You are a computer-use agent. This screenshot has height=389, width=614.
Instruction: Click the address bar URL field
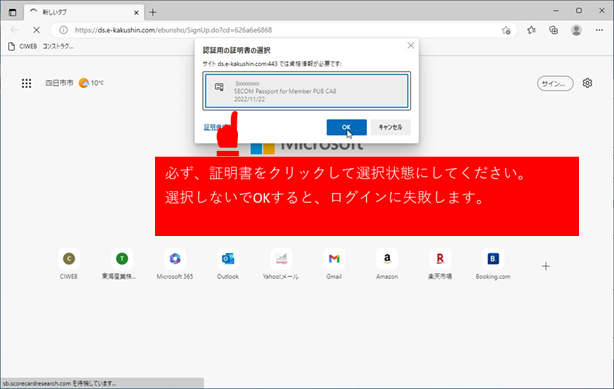click(x=284, y=30)
